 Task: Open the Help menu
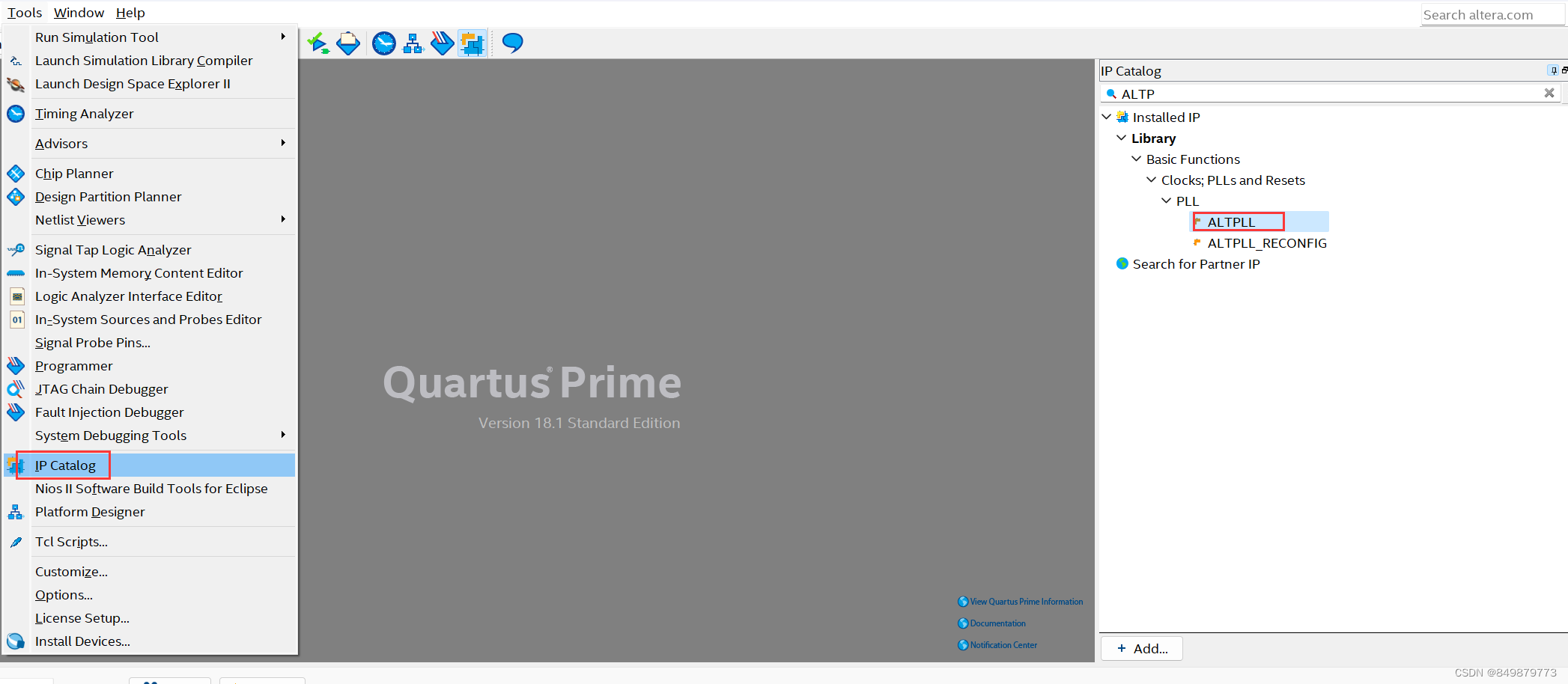pos(130,13)
